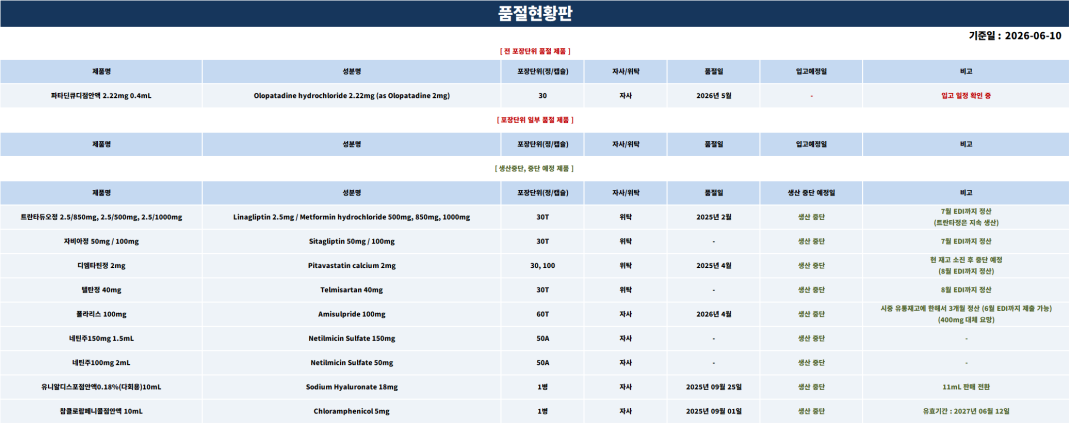The height and width of the screenshot is (424, 1070).
Task: Click the Sitagliptin 50mg / 100mg cell
Action: point(351,242)
